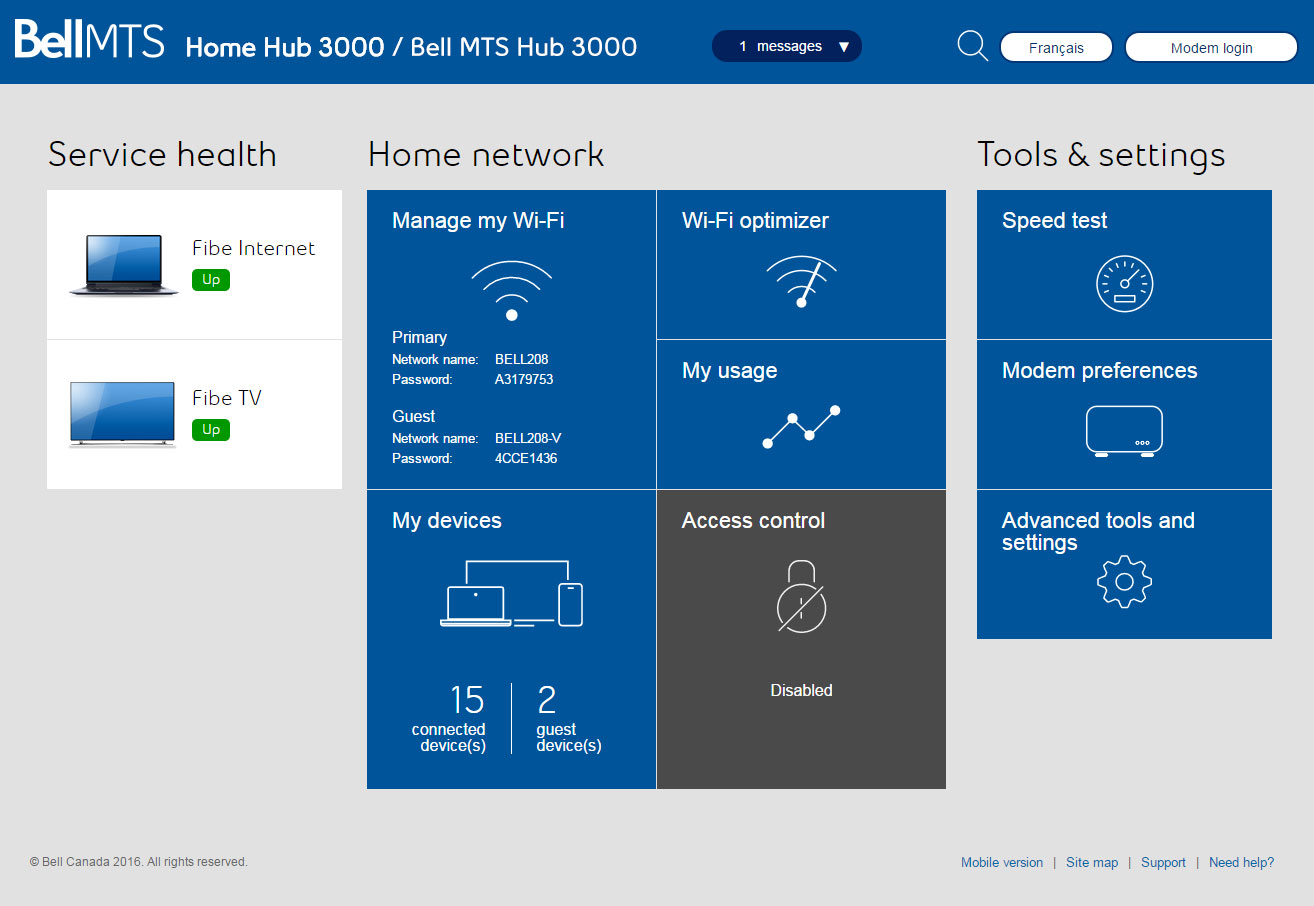This screenshot has height=906, width=1314.
Task: Open the Modem preferences tile title
Action: (x=1099, y=371)
